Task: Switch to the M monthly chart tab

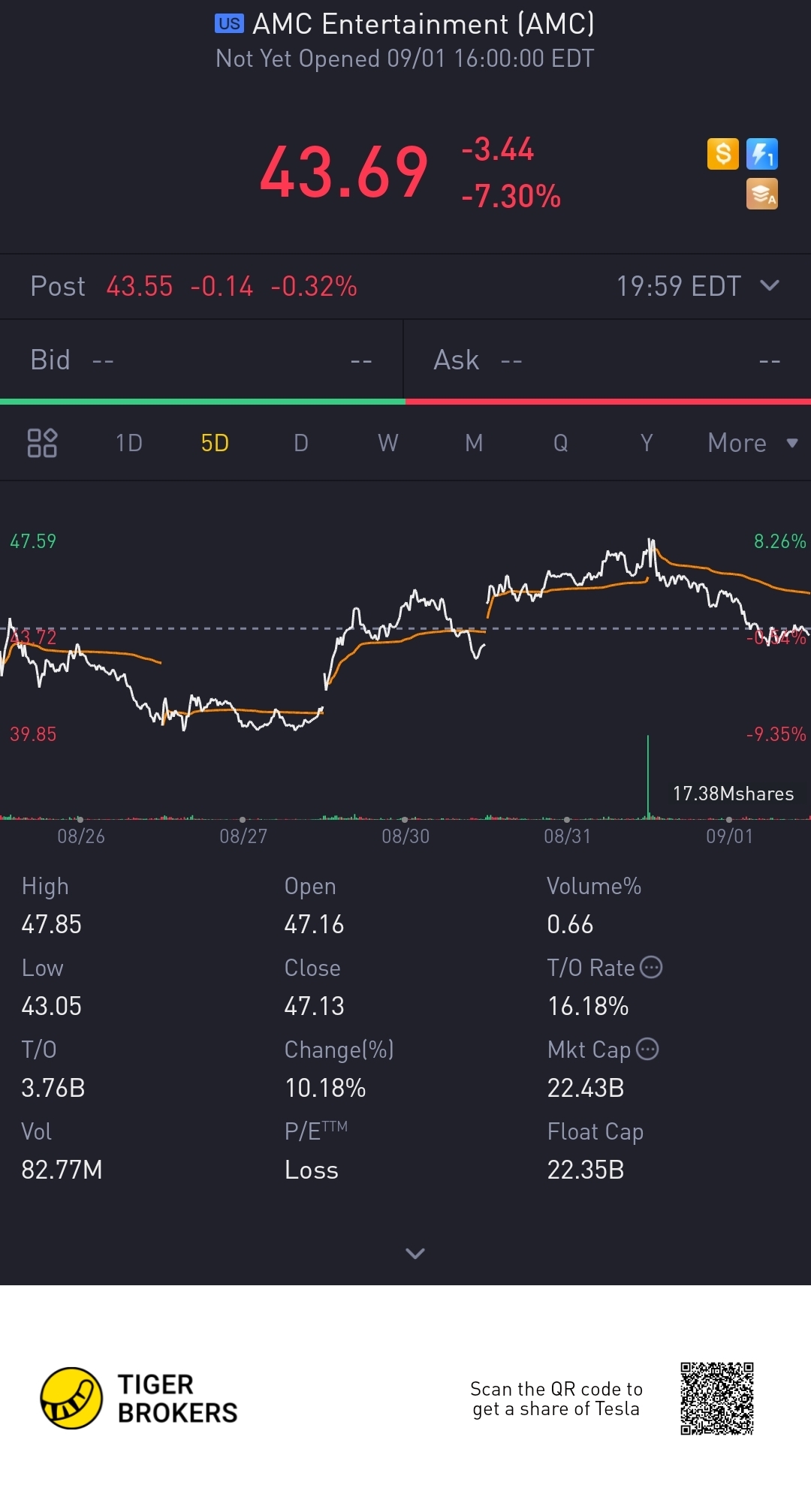Action: point(474,443)
